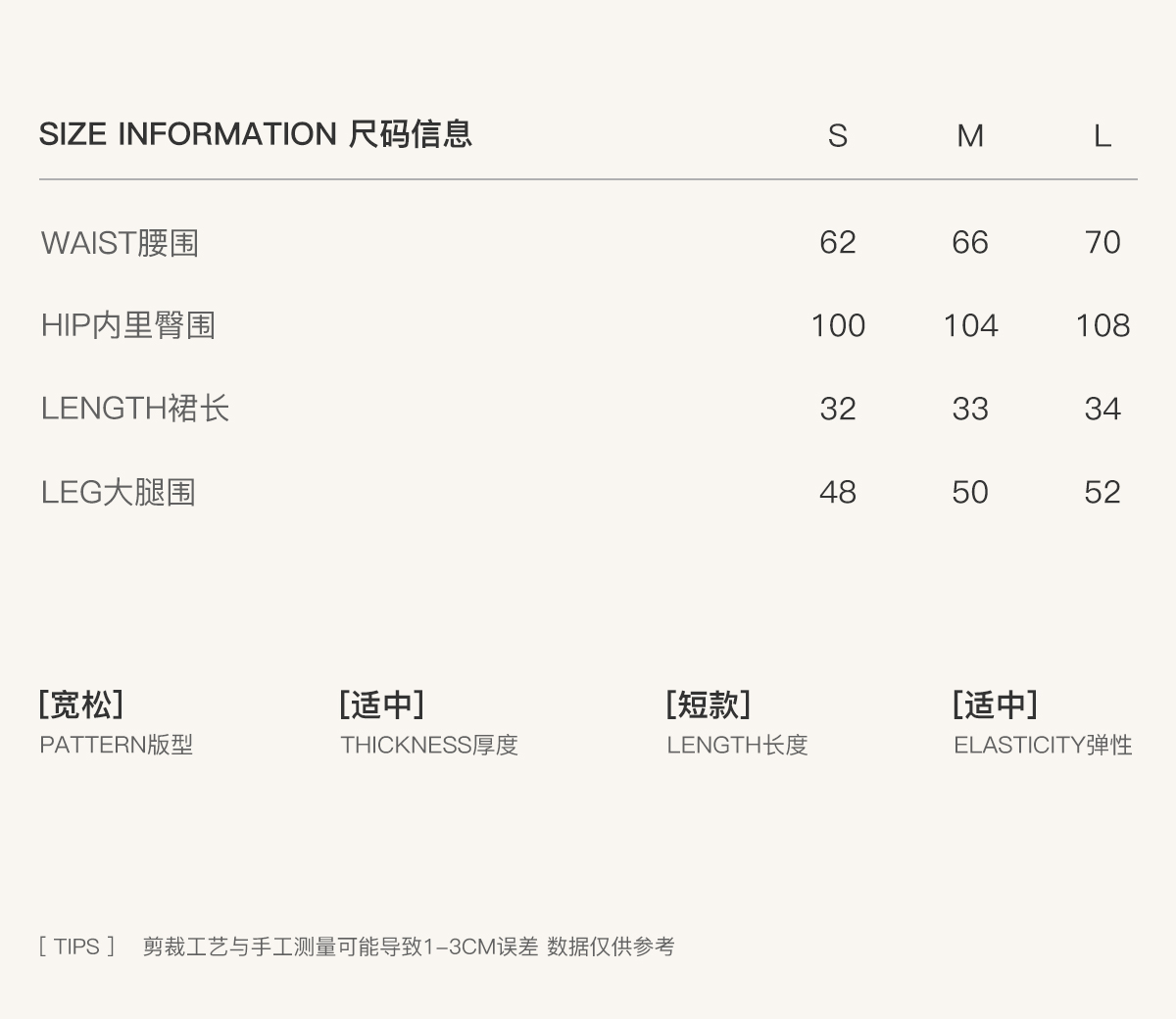Select the S size column header
The width and height of the screenshot is (1176, 1019).
click(837, 135)
